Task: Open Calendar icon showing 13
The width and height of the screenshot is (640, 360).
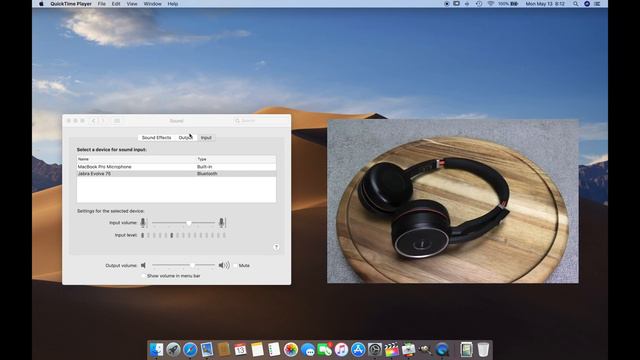Action: pos(240,350)
